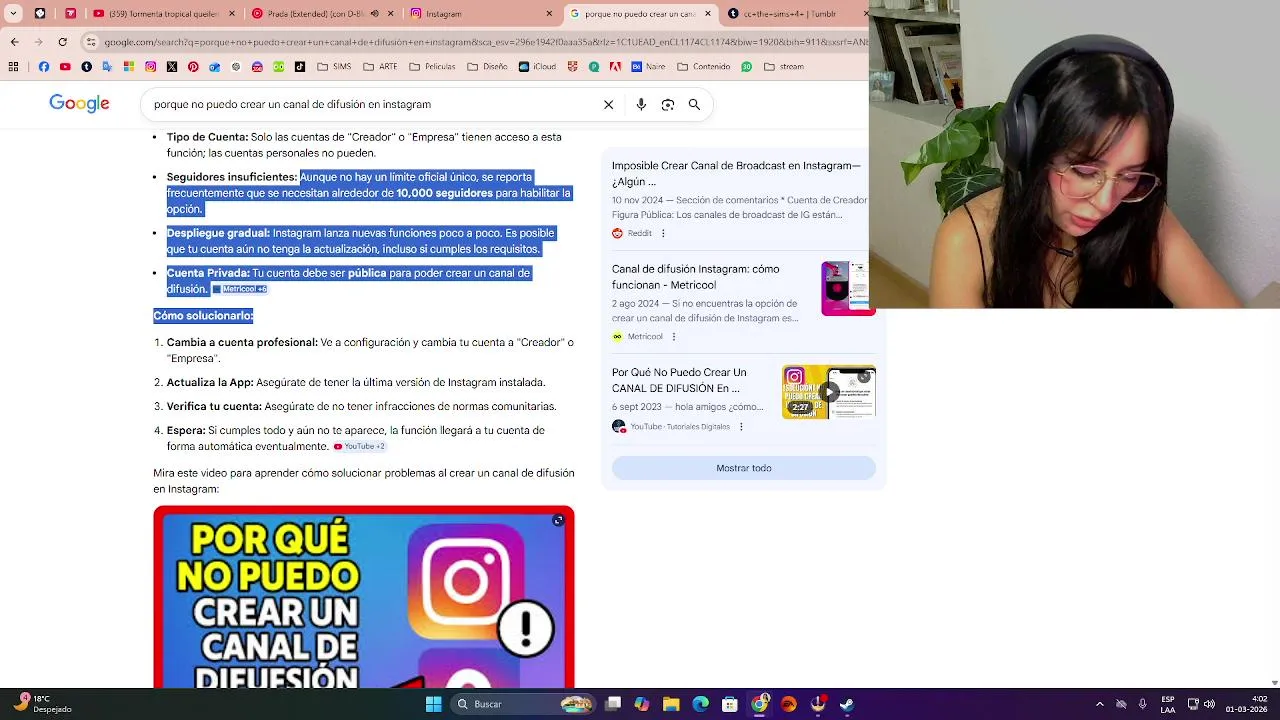Open the Microsoft bookmark icon

129,67
